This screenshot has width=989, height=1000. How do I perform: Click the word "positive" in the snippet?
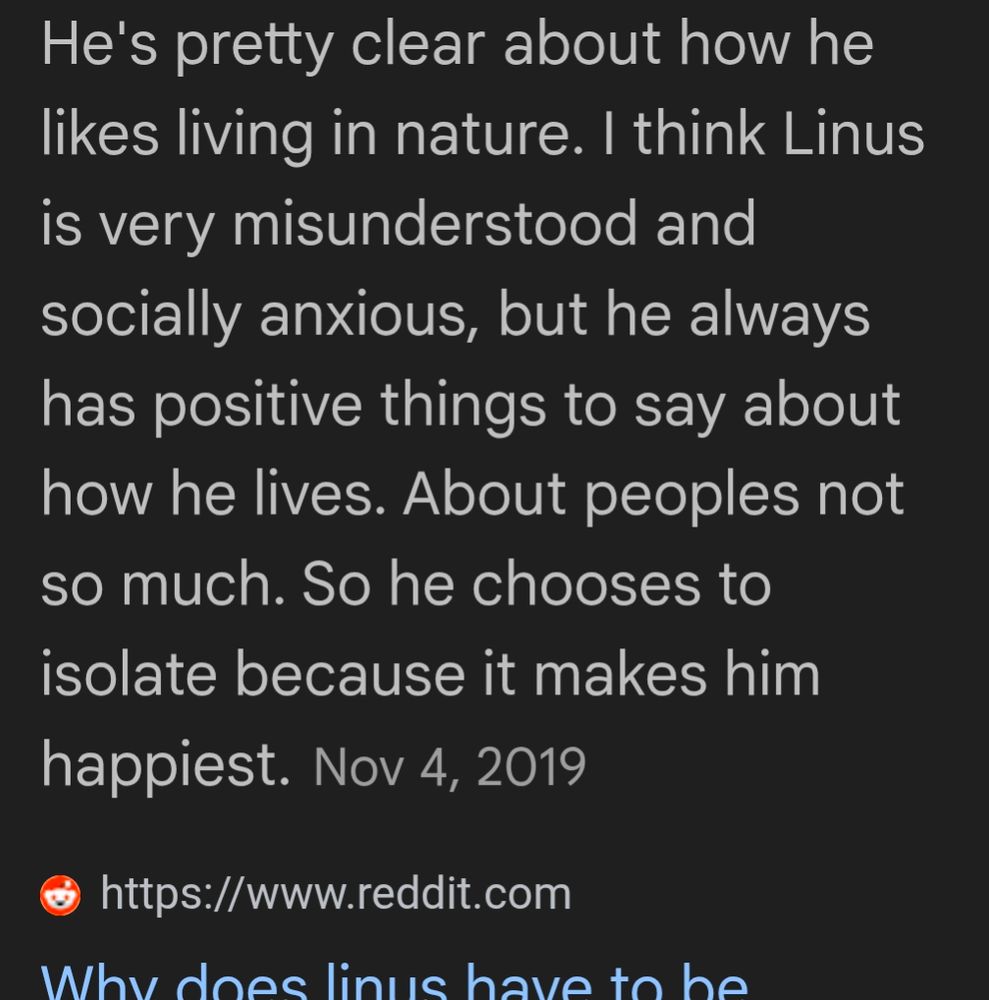258,408
